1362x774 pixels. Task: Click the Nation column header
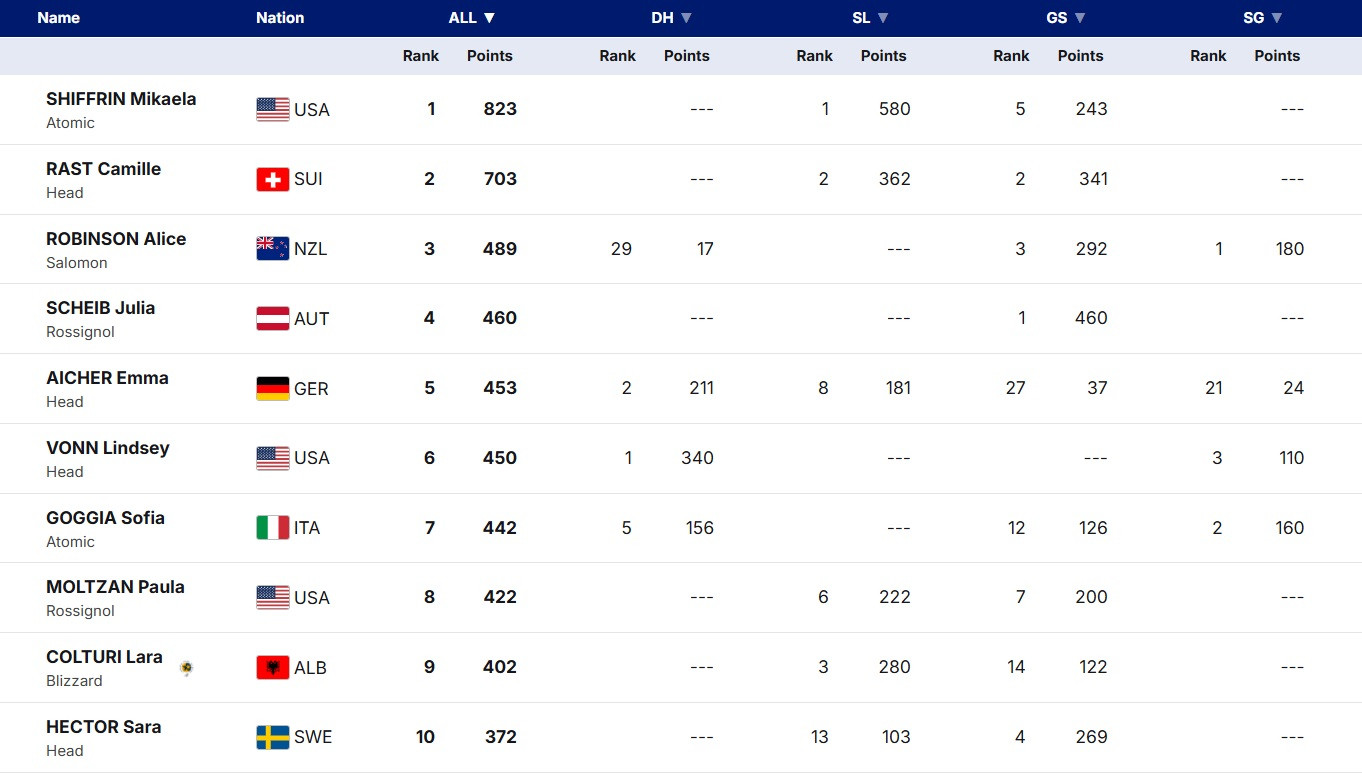(x=280, y=18)
